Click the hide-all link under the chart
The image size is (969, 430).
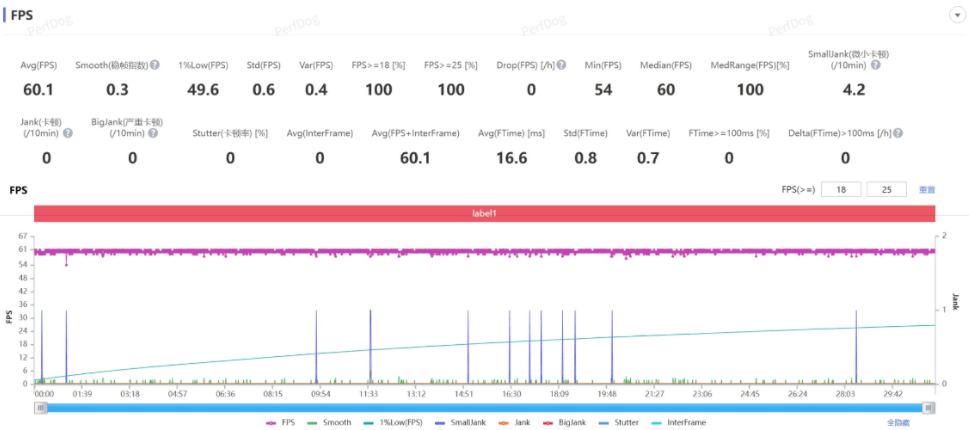click(899, 423)
